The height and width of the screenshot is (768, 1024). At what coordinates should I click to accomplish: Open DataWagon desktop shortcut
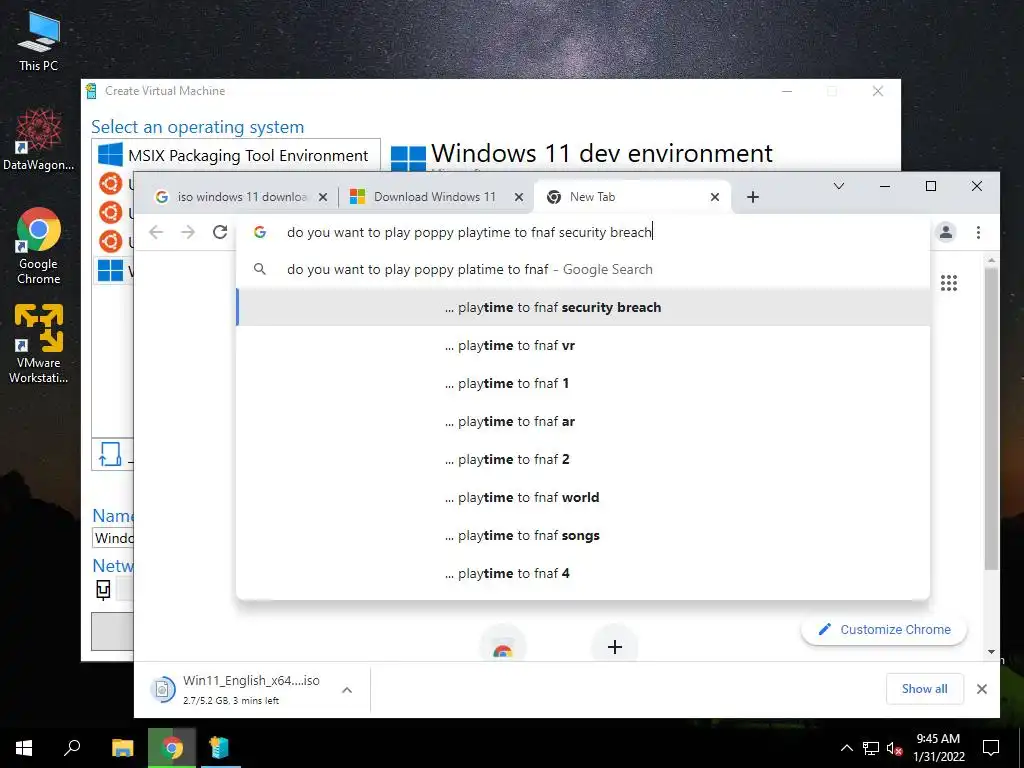(39, 140)
